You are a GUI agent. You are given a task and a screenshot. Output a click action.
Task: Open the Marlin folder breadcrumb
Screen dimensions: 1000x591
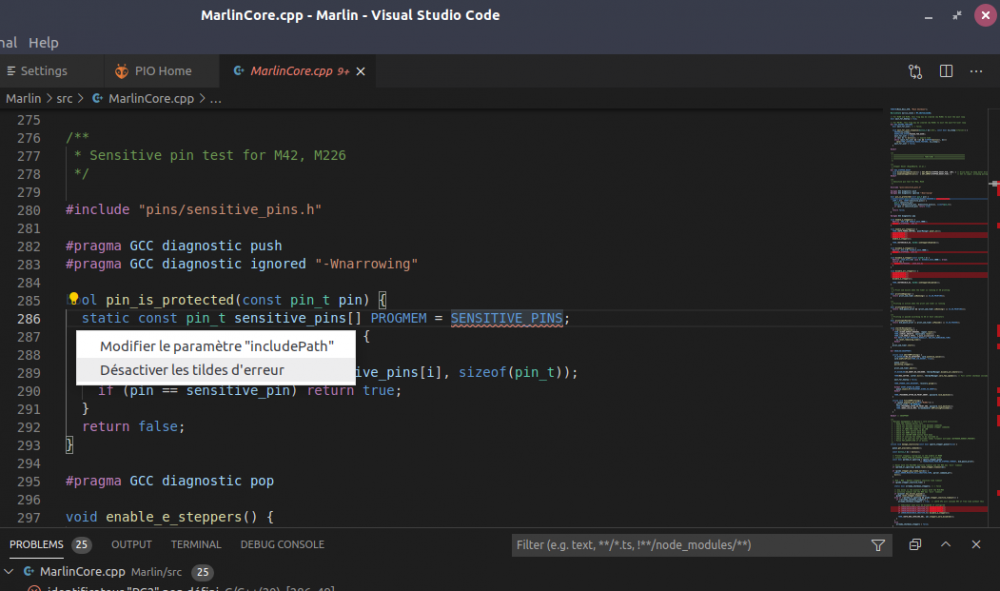click(x=23, y=99)
